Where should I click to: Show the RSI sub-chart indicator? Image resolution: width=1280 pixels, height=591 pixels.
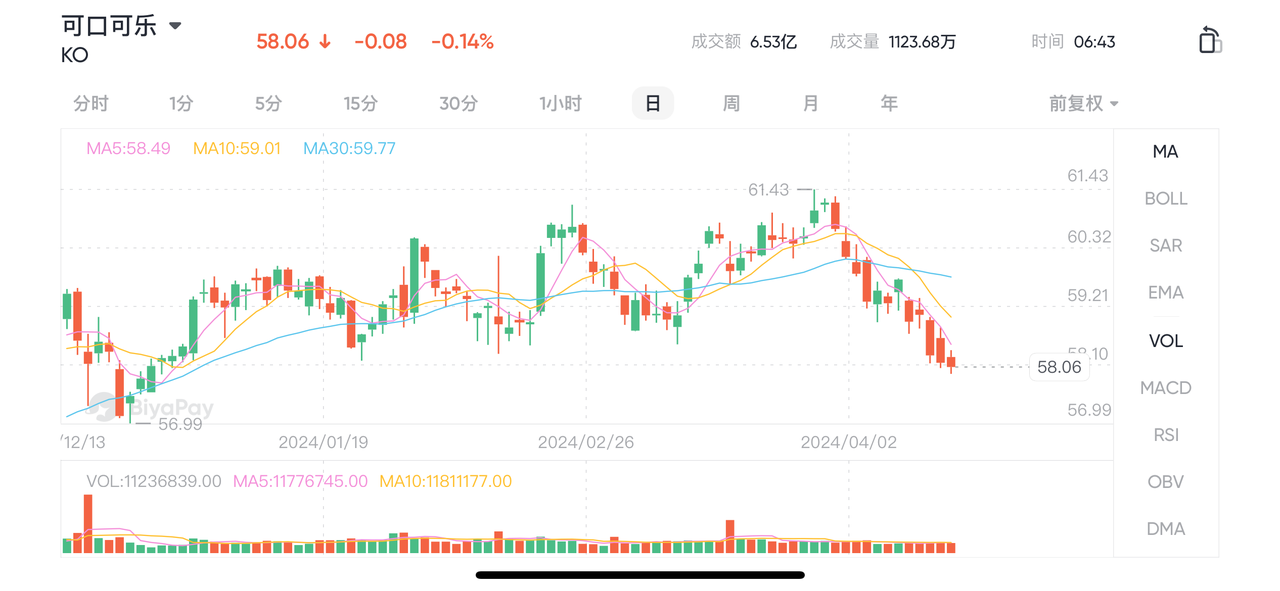1165,435
